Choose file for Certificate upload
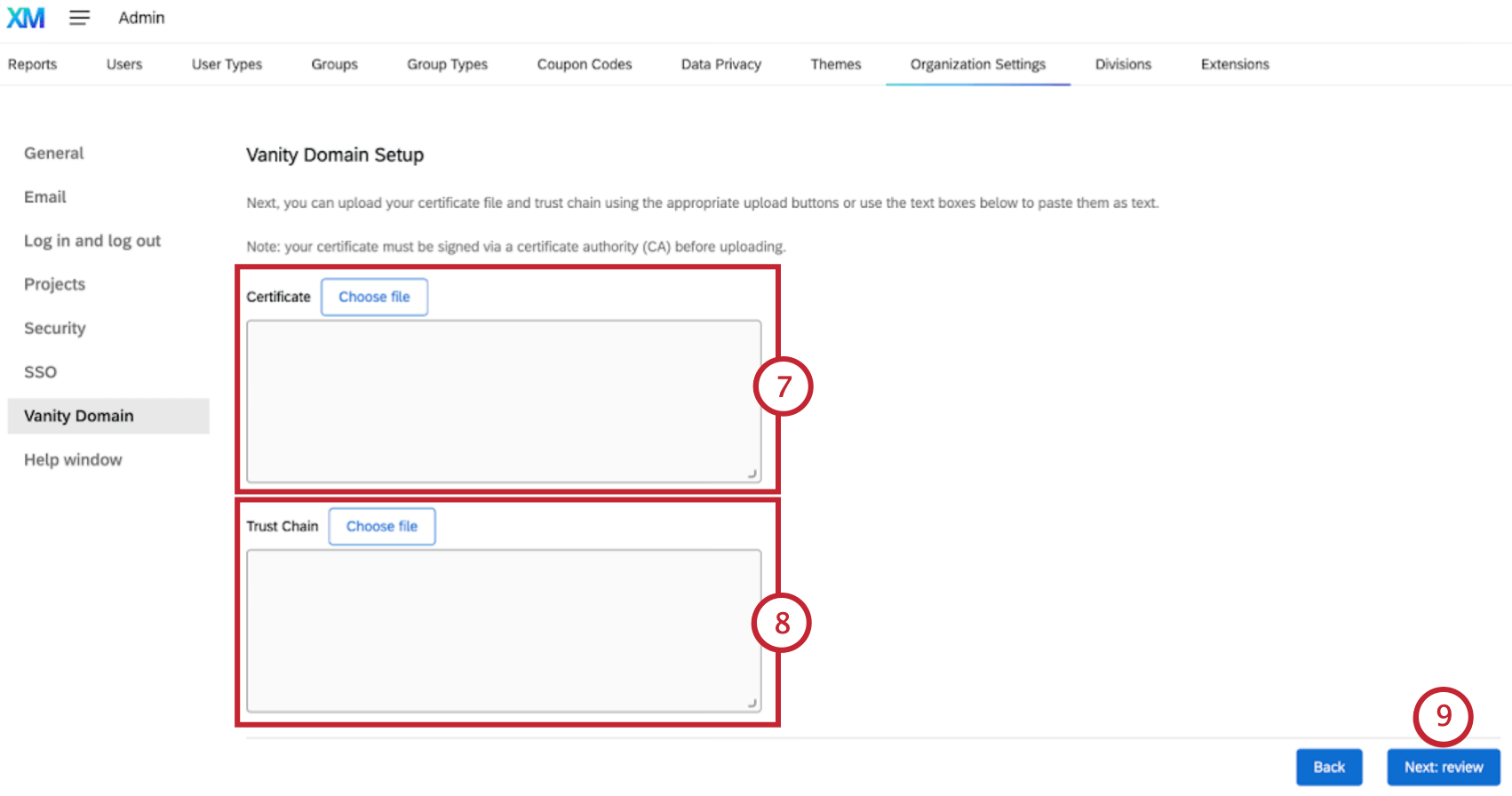The width and height of the screenshot is (1512, 796). 374,297
